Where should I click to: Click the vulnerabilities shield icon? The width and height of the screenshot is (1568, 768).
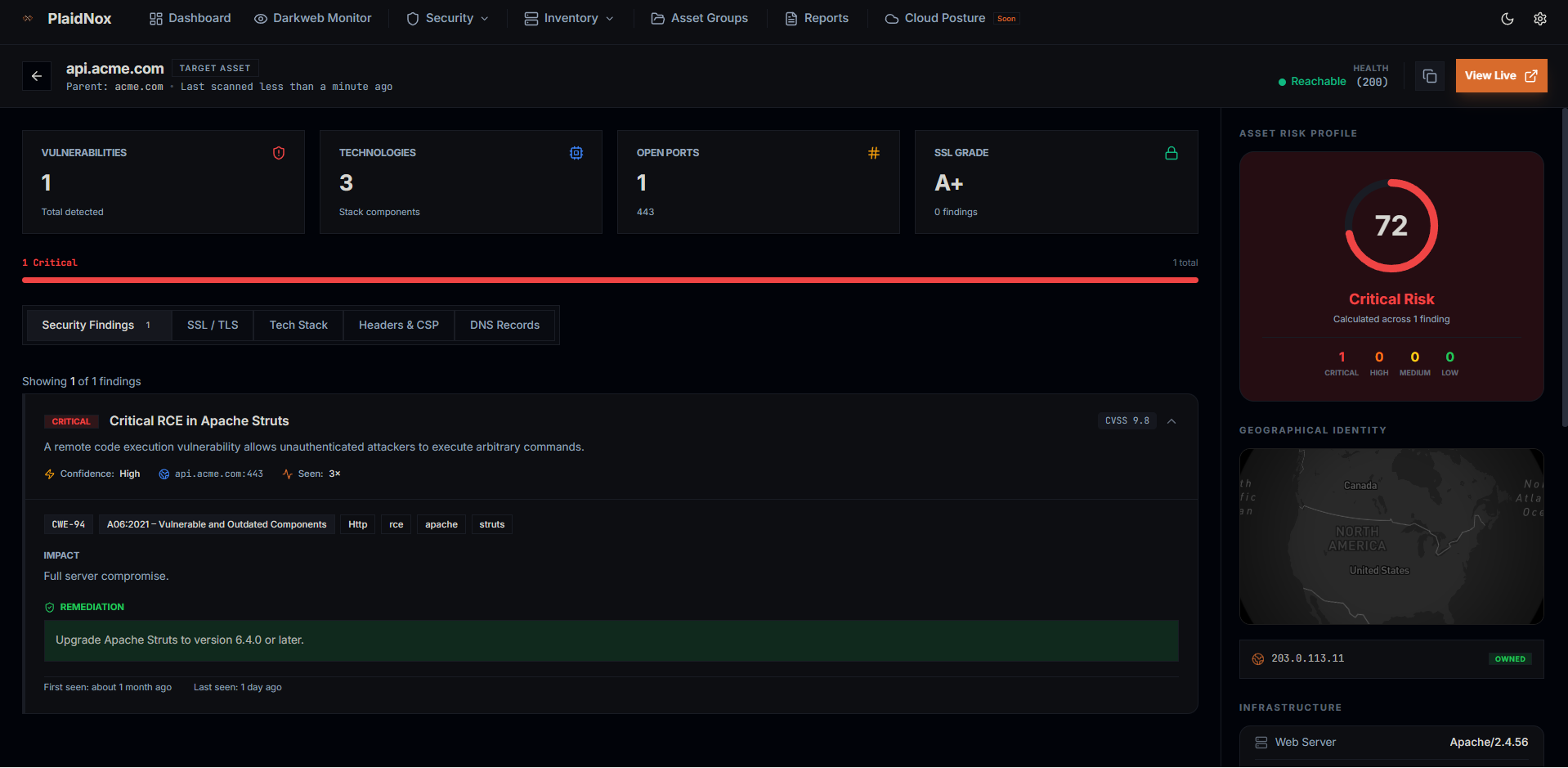pyautogui.click(x=279, y=153)
